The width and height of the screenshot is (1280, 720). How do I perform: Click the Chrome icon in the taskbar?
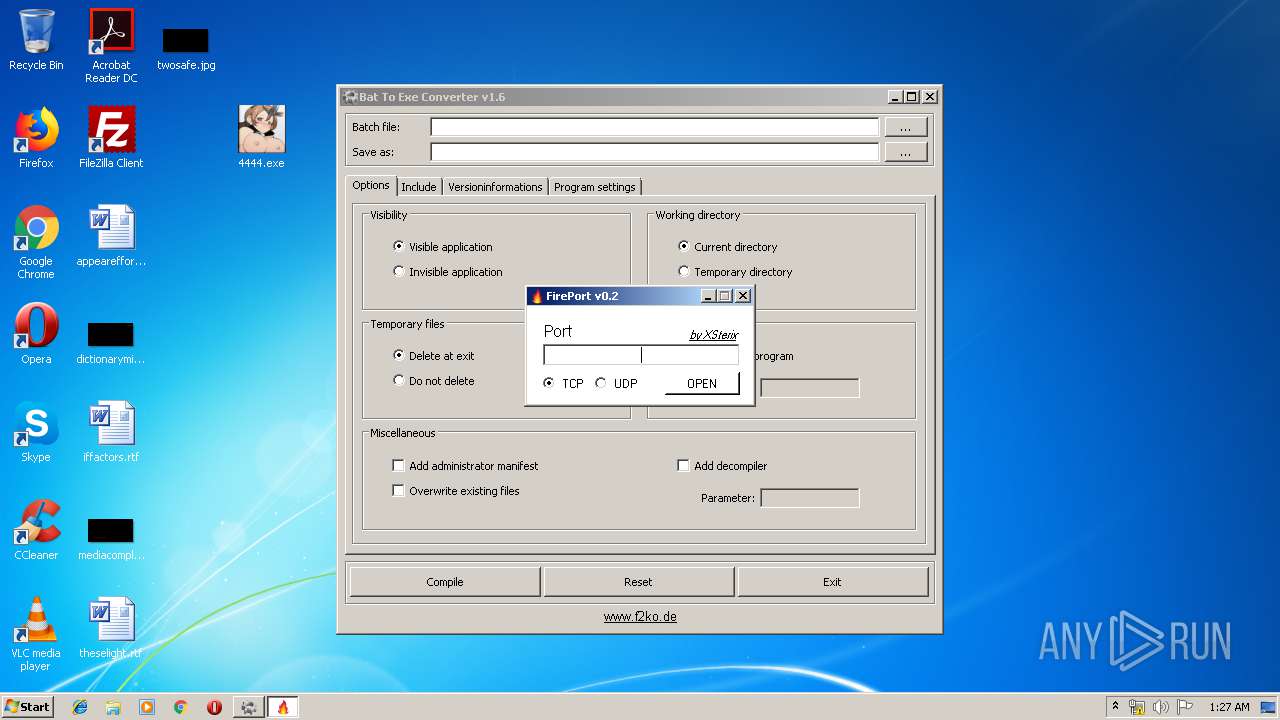point(180,707)
